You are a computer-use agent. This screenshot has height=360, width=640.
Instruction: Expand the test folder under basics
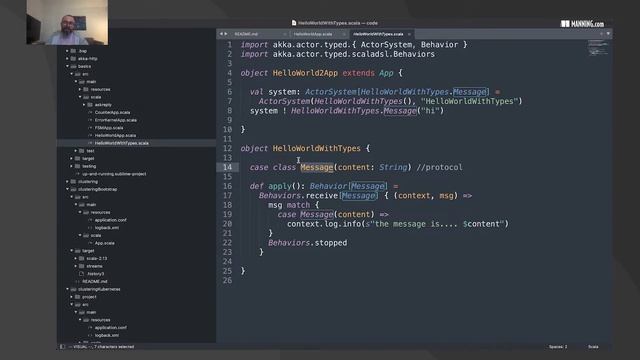click(76, 151)
